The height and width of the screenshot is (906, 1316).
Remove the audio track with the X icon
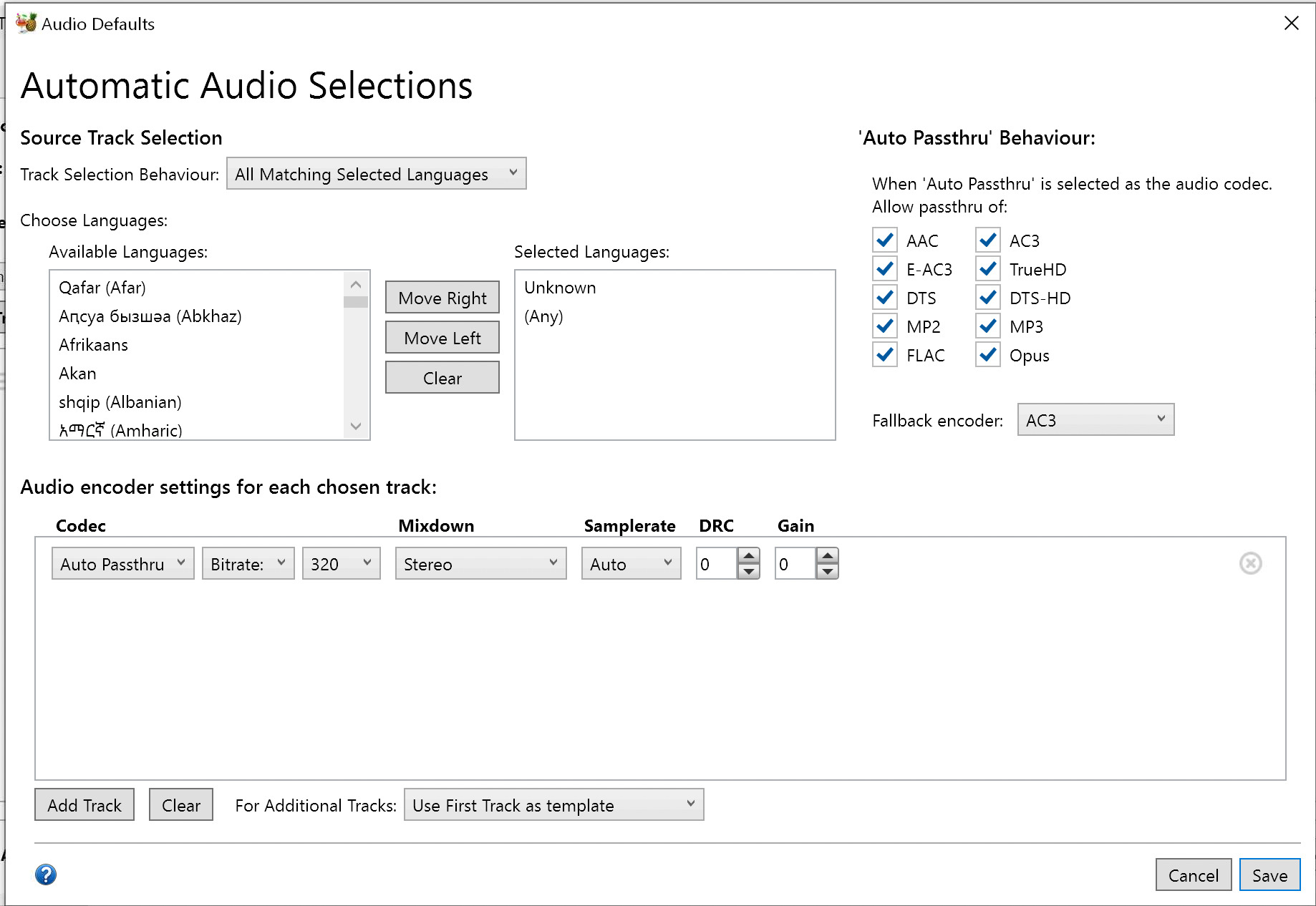point(1250,563)
